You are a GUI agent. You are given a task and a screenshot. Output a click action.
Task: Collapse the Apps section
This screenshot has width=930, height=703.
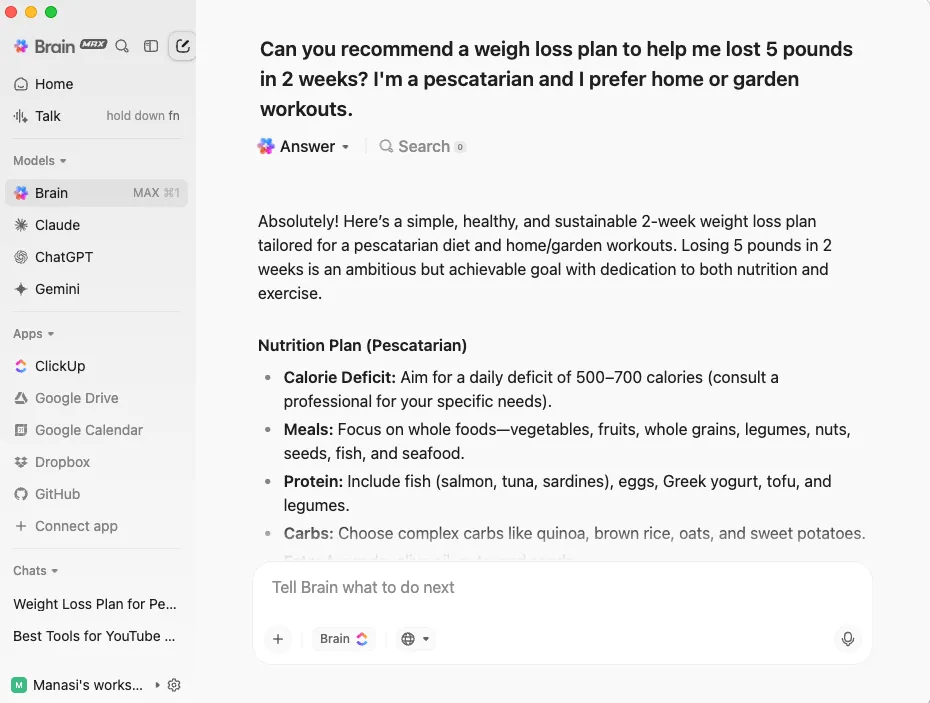point(34,334)
